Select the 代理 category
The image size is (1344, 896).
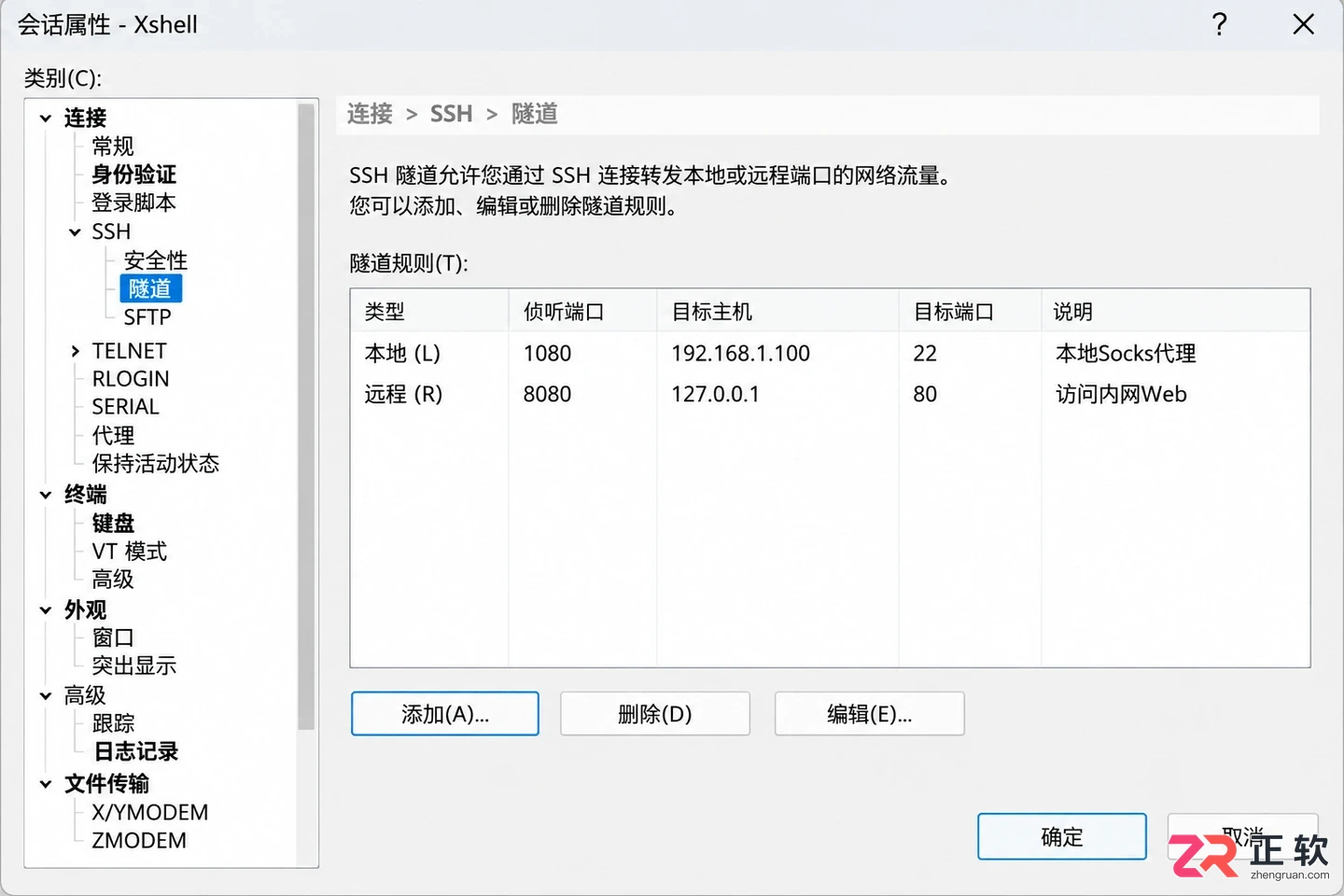point(113,436)
